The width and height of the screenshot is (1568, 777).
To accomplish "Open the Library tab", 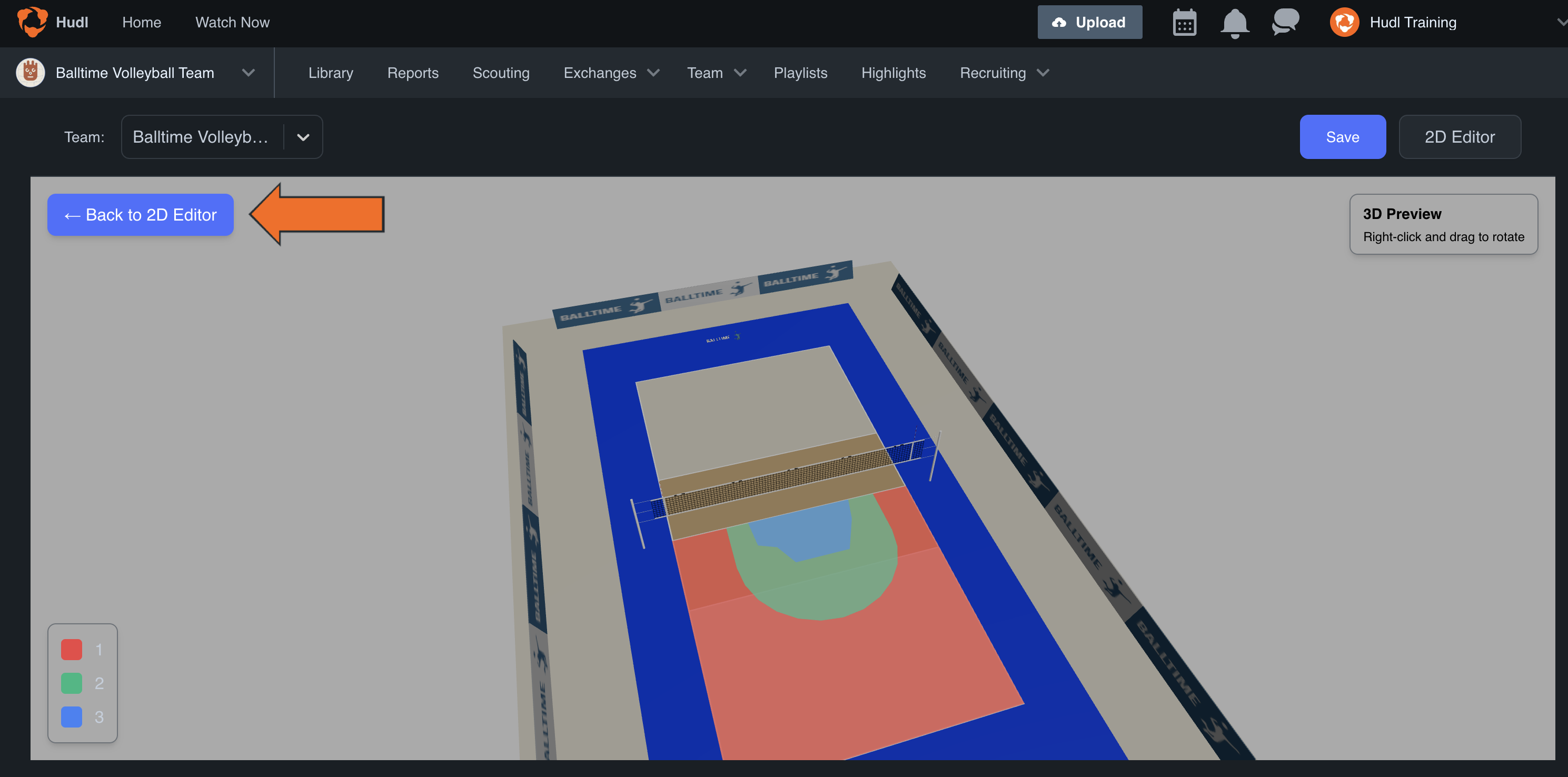I will (x=331, y=73).
